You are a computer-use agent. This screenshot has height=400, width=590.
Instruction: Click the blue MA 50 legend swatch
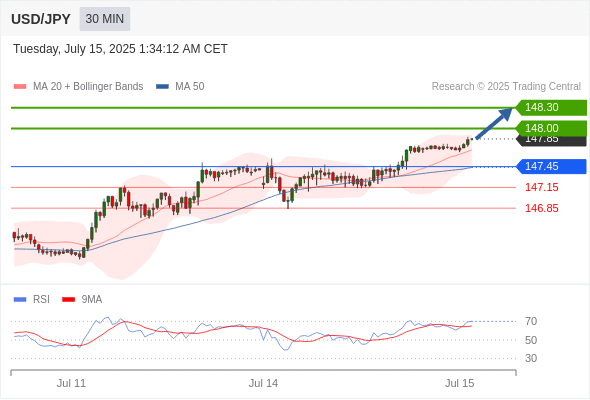pyautogui.click(x=162, y=87)
